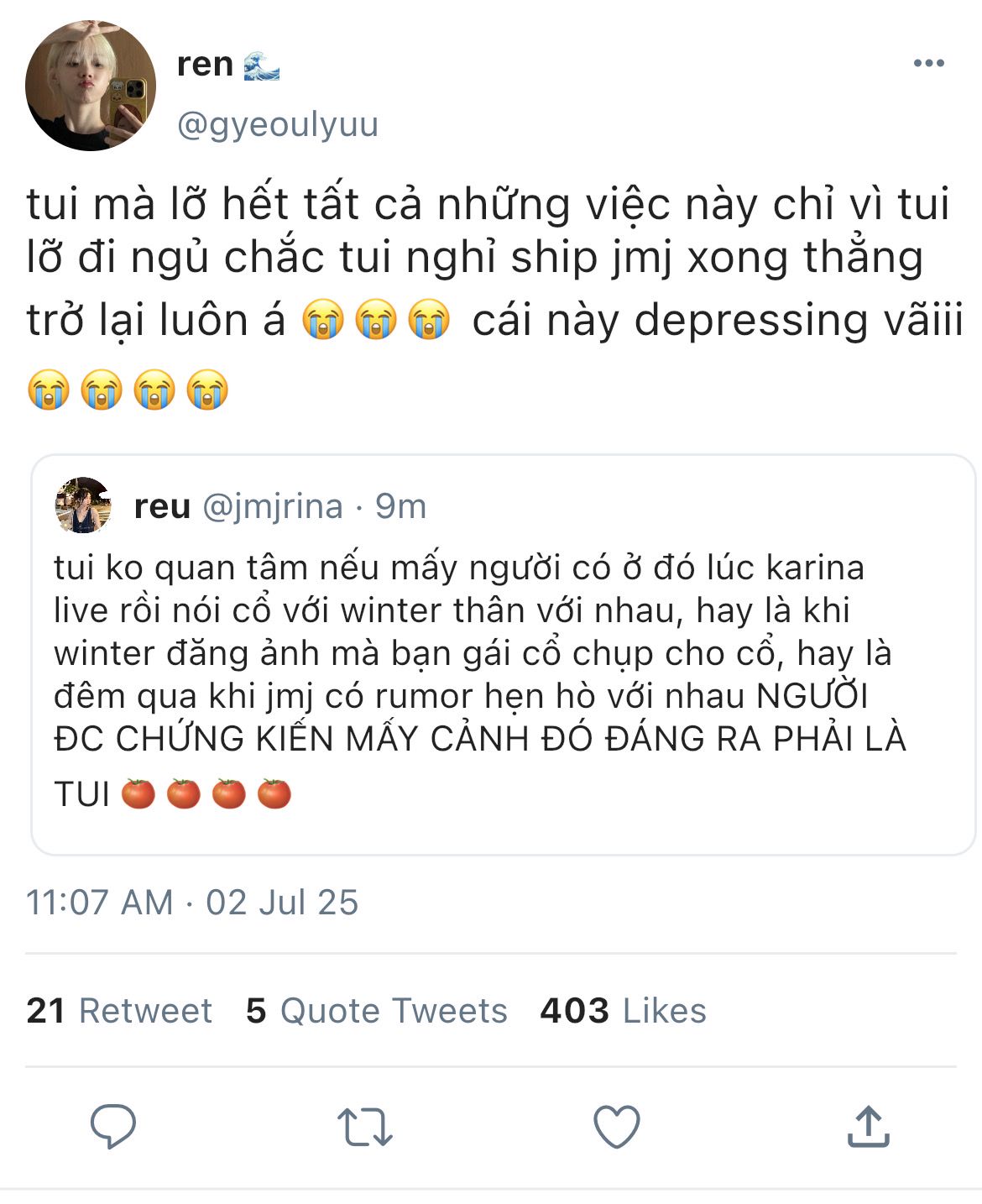The image size is (982, 1204).
Task: Open the share upload icon
Action: [868, 1126]
